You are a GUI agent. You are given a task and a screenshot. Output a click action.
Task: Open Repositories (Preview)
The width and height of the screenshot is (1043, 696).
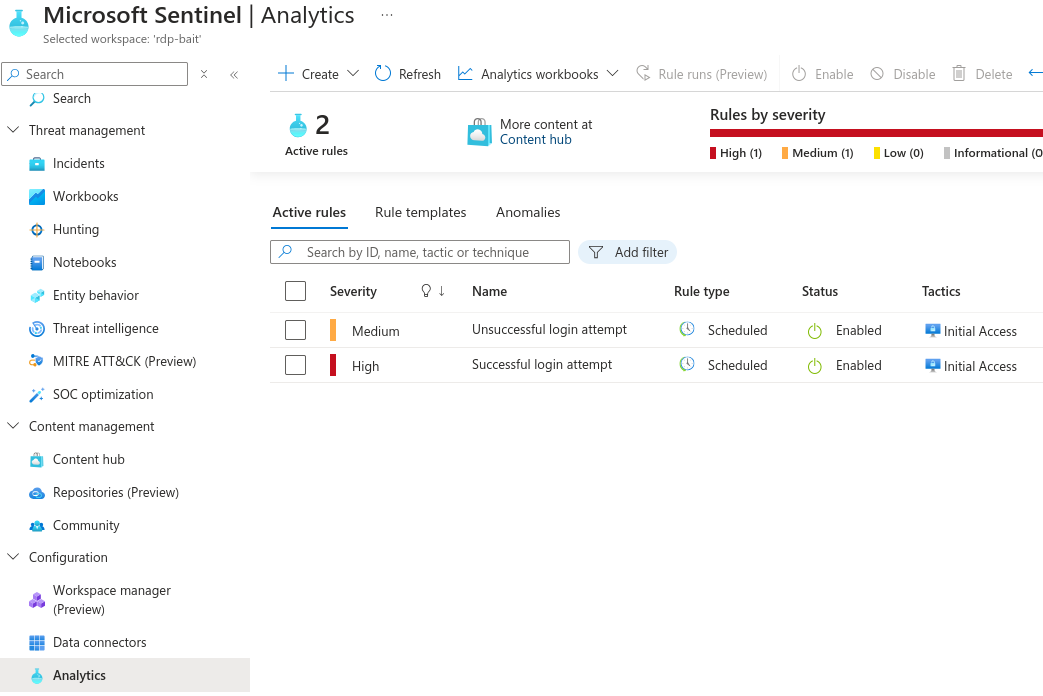[116, 492]
